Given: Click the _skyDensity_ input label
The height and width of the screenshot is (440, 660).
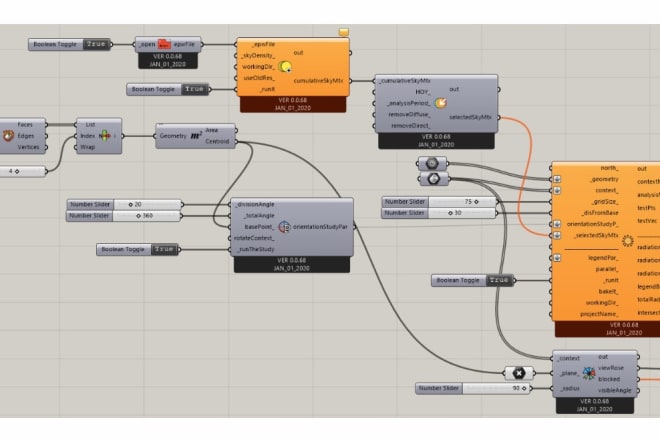Looking at the screenshot, I should coord(258,56).
